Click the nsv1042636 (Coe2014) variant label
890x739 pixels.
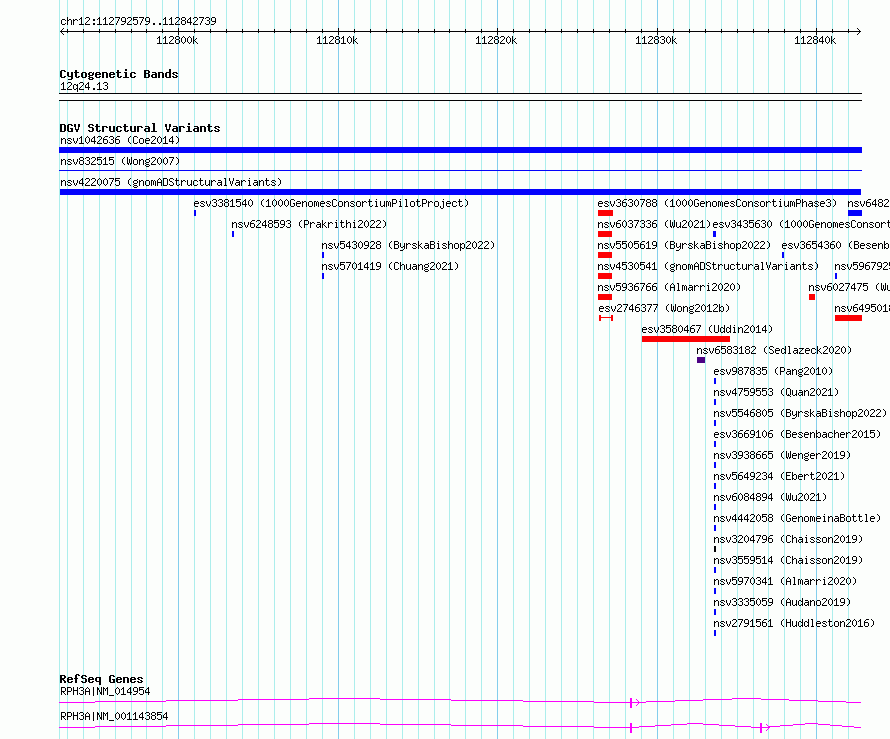tap(120, 140)
